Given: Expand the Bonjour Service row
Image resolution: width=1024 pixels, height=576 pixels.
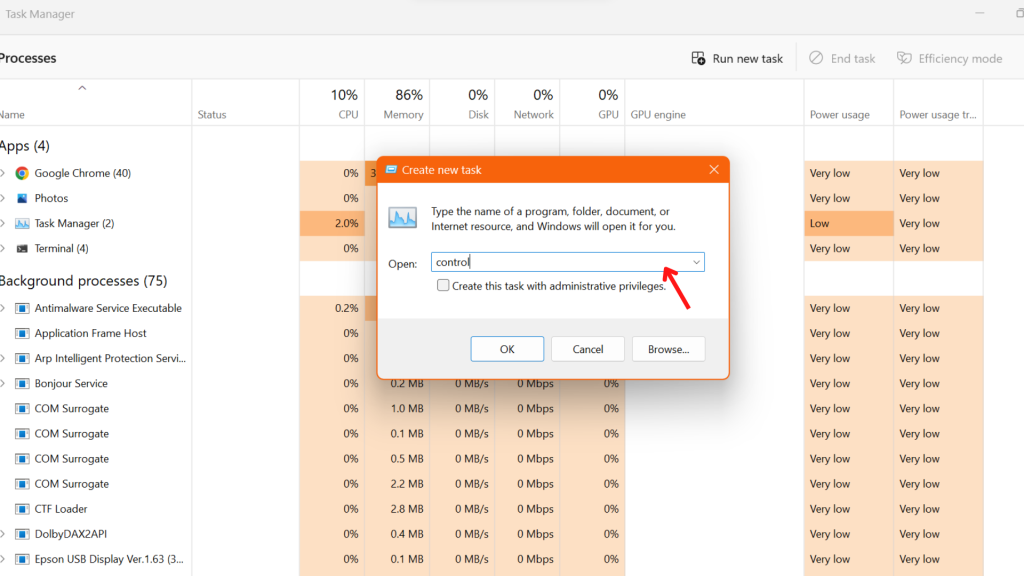Looking at the screenshot, I should click(x=3, y=383).
